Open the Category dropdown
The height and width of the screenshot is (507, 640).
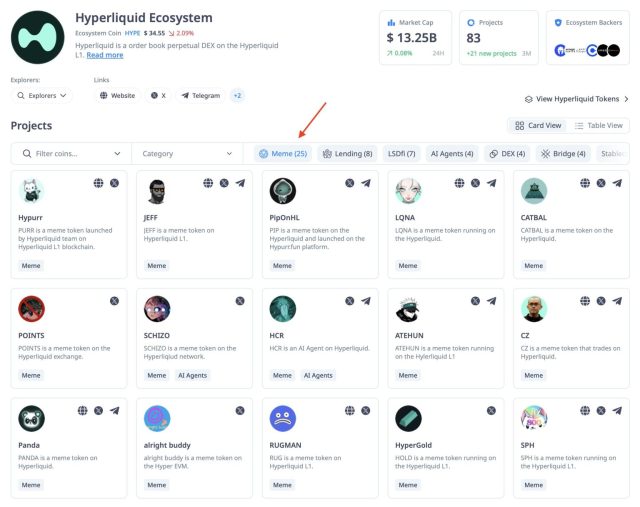tap(187, 153)
